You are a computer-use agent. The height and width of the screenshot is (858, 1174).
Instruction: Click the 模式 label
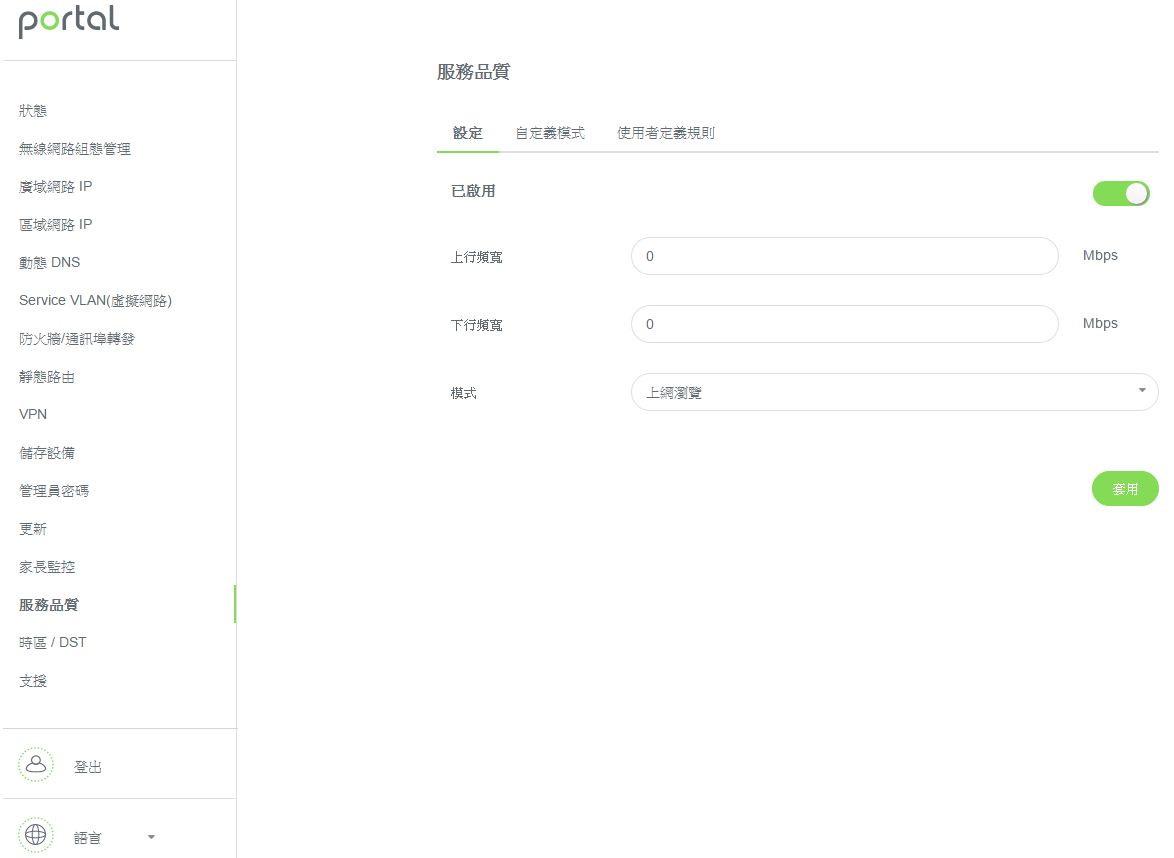[463, 393]
